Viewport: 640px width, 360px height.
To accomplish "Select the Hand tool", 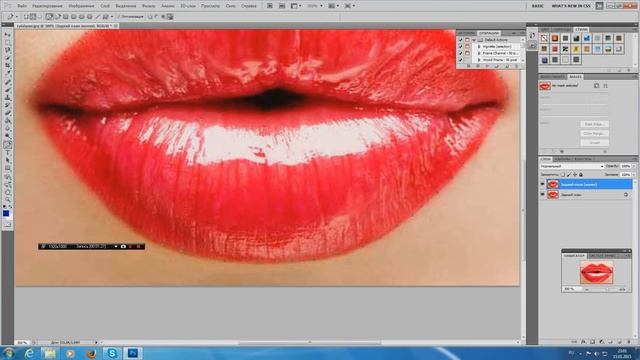I will click(x=8, y=192).
